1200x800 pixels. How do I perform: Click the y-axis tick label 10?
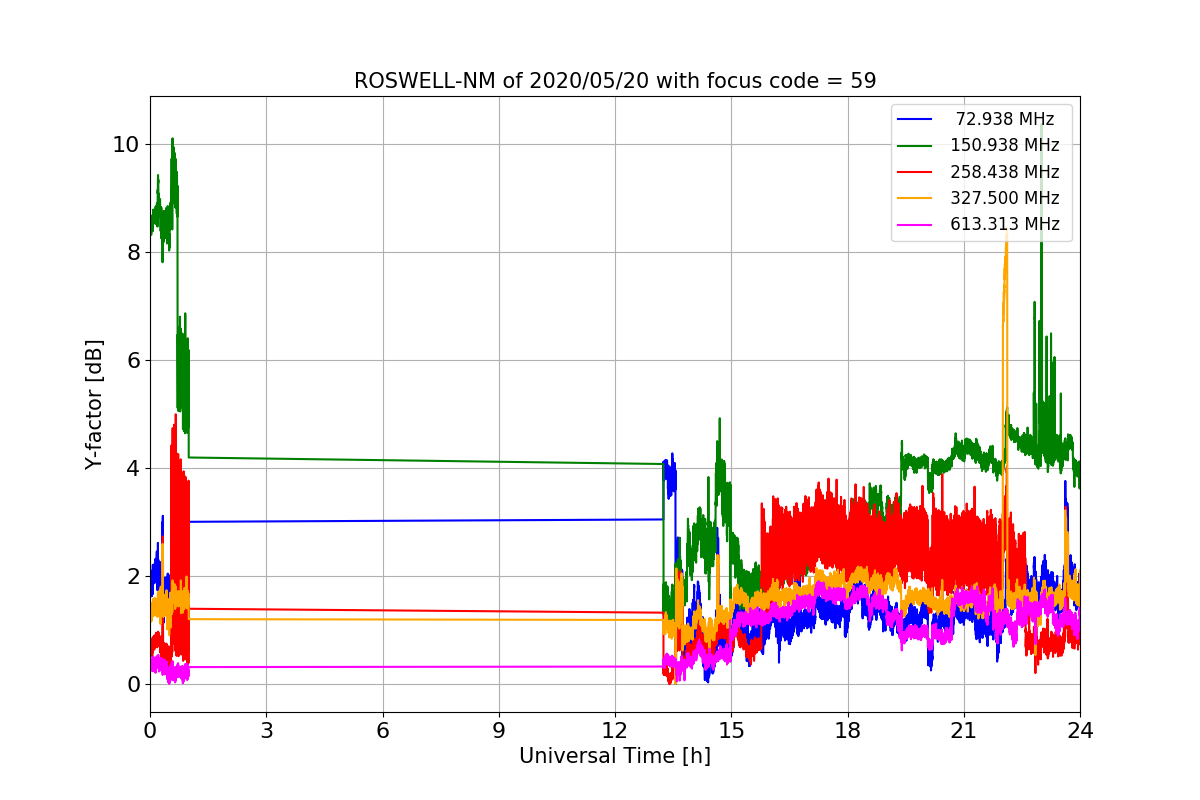click(x=126, y=144)
